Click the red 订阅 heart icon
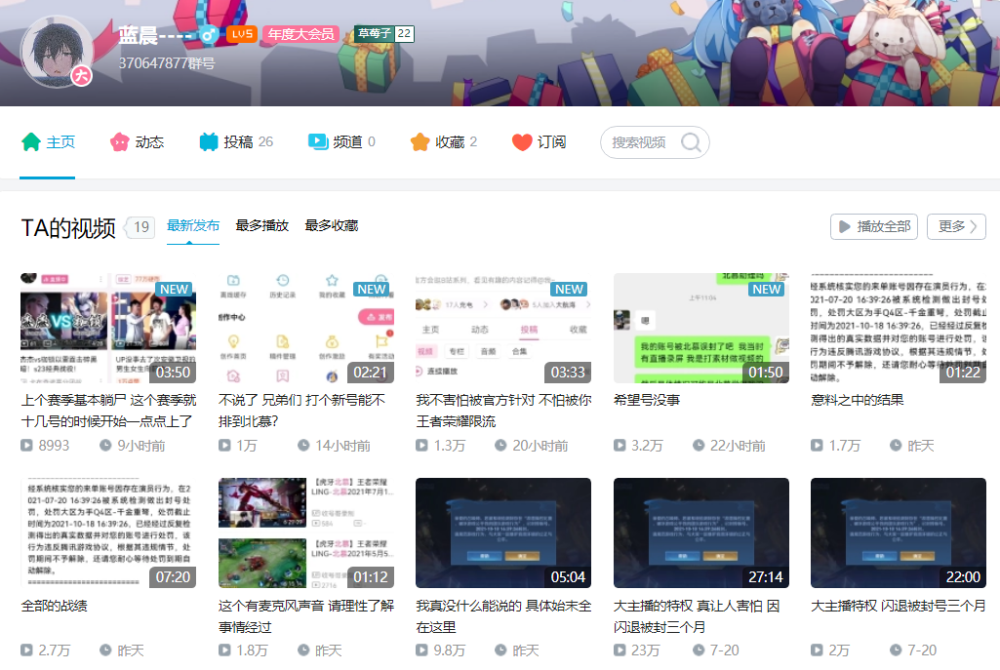The height and width of the screenshot is (670, 1000). 522,142
